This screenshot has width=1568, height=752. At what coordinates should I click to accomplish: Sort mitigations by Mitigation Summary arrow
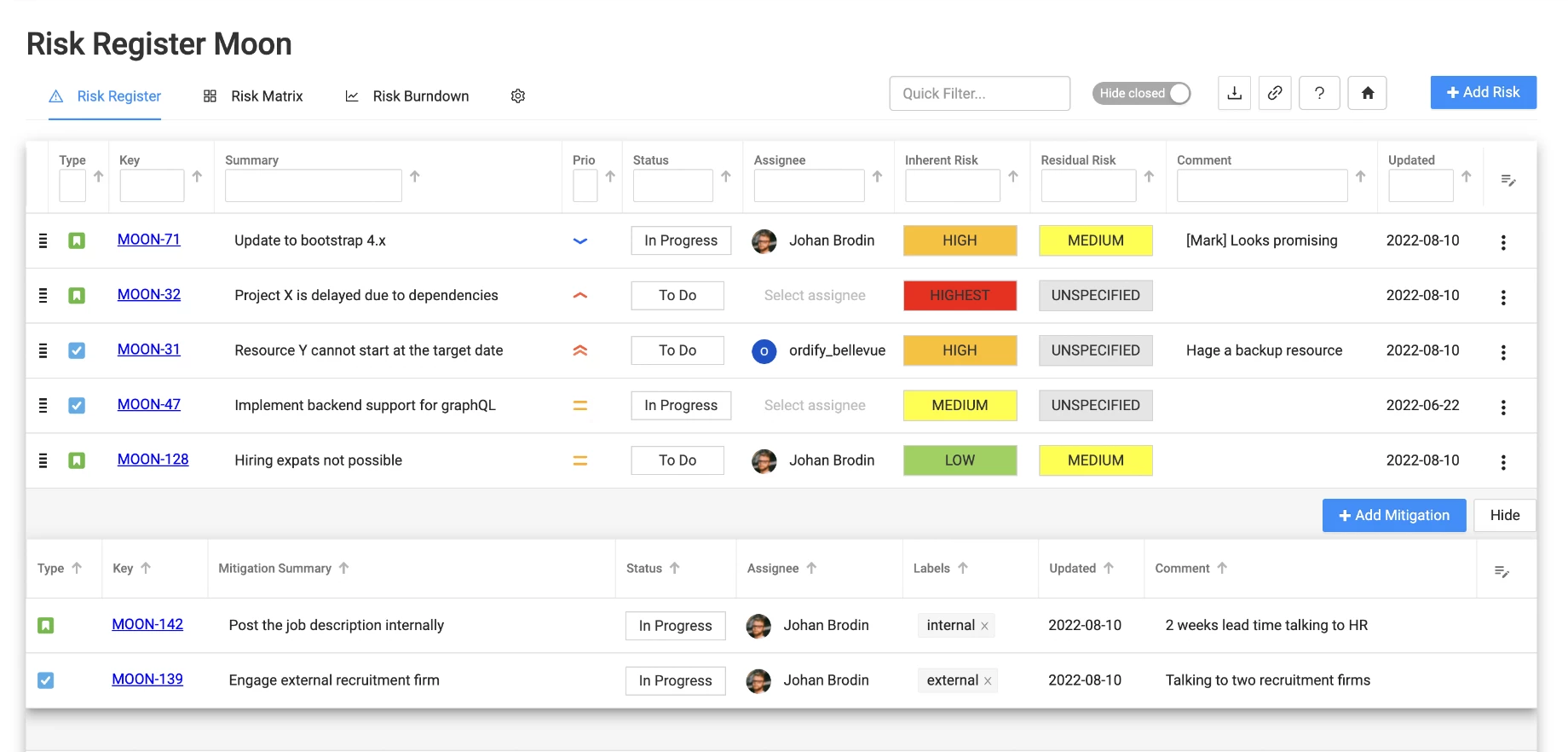pyautogui.click(x=344, y=568)
